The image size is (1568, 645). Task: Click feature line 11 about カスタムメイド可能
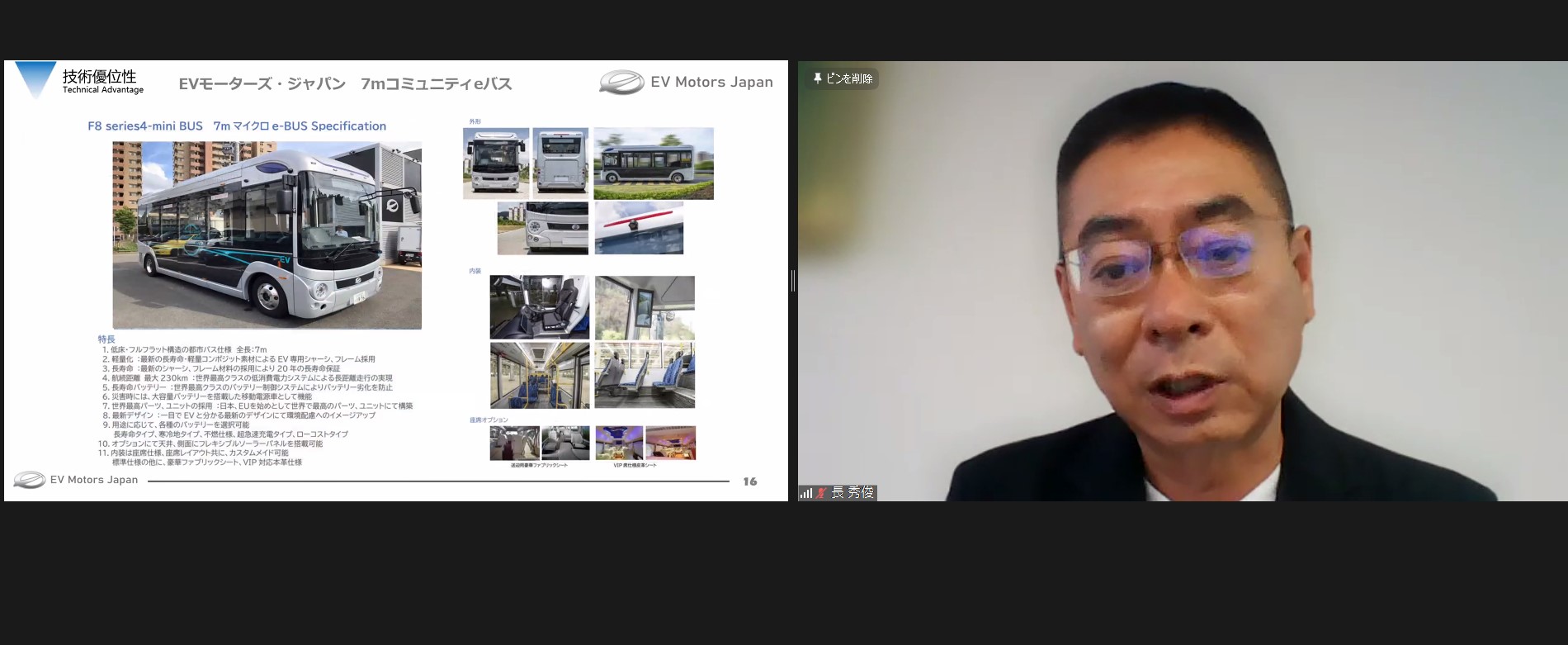193,453
